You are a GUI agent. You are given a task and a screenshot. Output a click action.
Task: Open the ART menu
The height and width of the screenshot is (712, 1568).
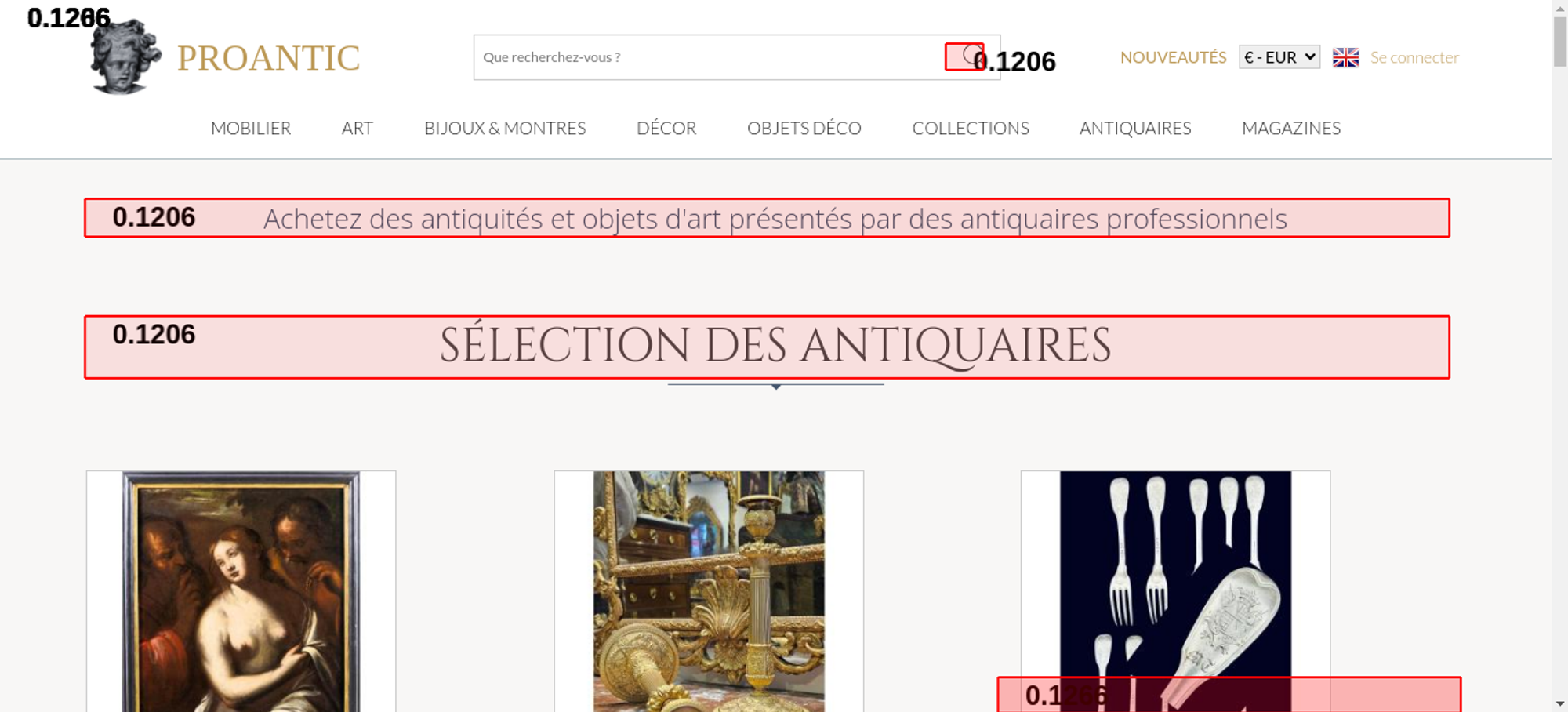coord(358,128)
